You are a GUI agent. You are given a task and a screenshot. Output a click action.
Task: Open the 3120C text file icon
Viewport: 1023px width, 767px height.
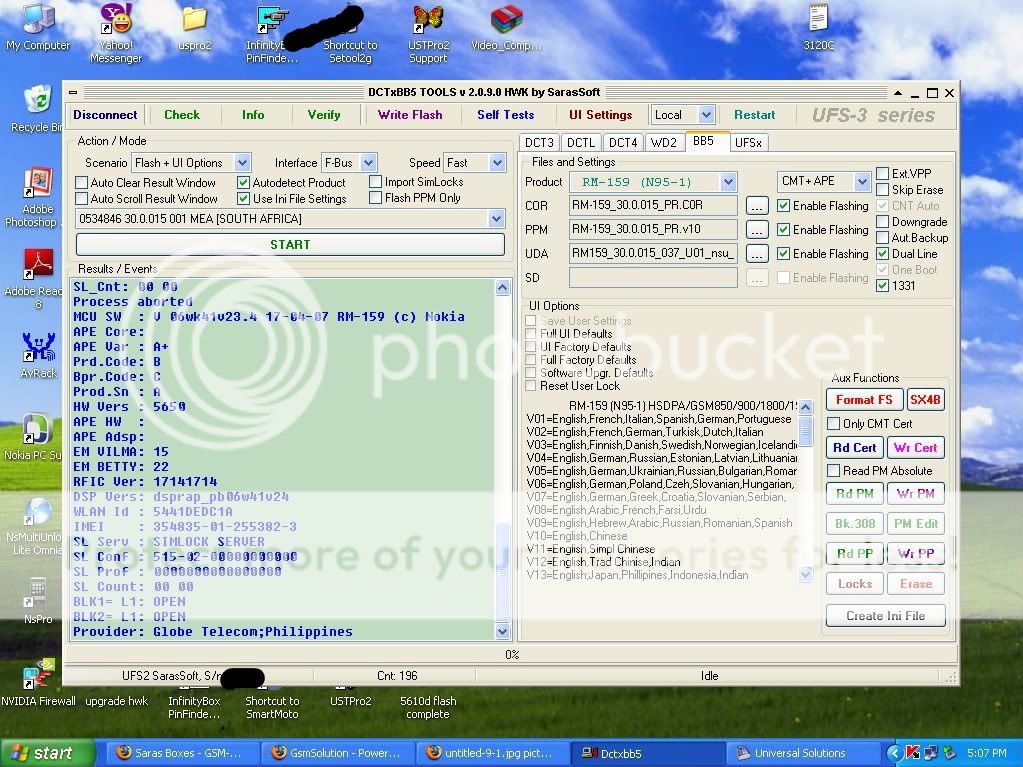[818, 27]
